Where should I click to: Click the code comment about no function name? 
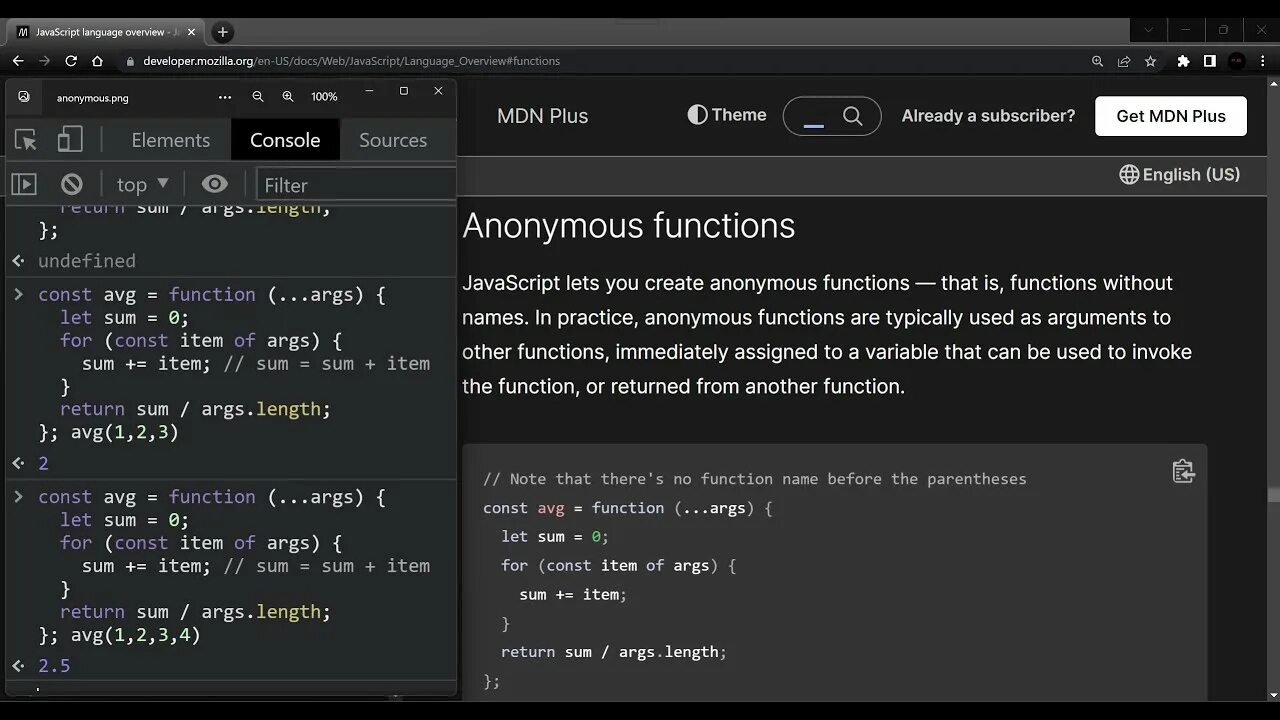coord(755,479)
